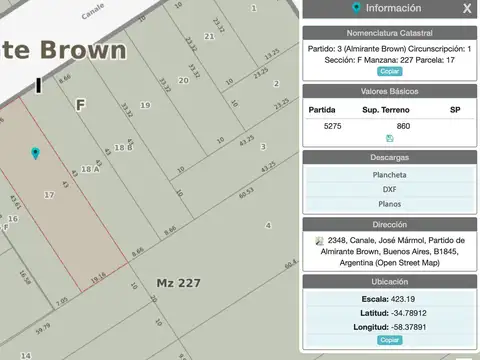Image resolution: width=480 pixels, height=360 pixels.
Task: Click the teal location pin on parcel 17
Action: (x=35, y=153)
